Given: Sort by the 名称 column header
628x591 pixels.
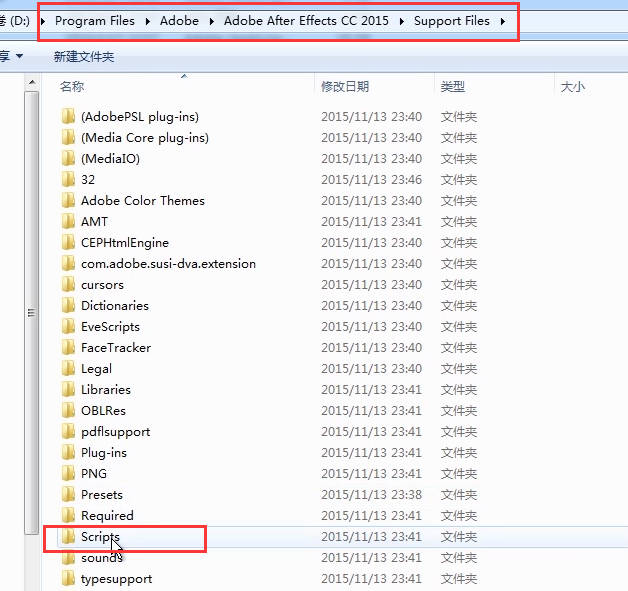Looking at the screenshot, I should pos(72,86).
